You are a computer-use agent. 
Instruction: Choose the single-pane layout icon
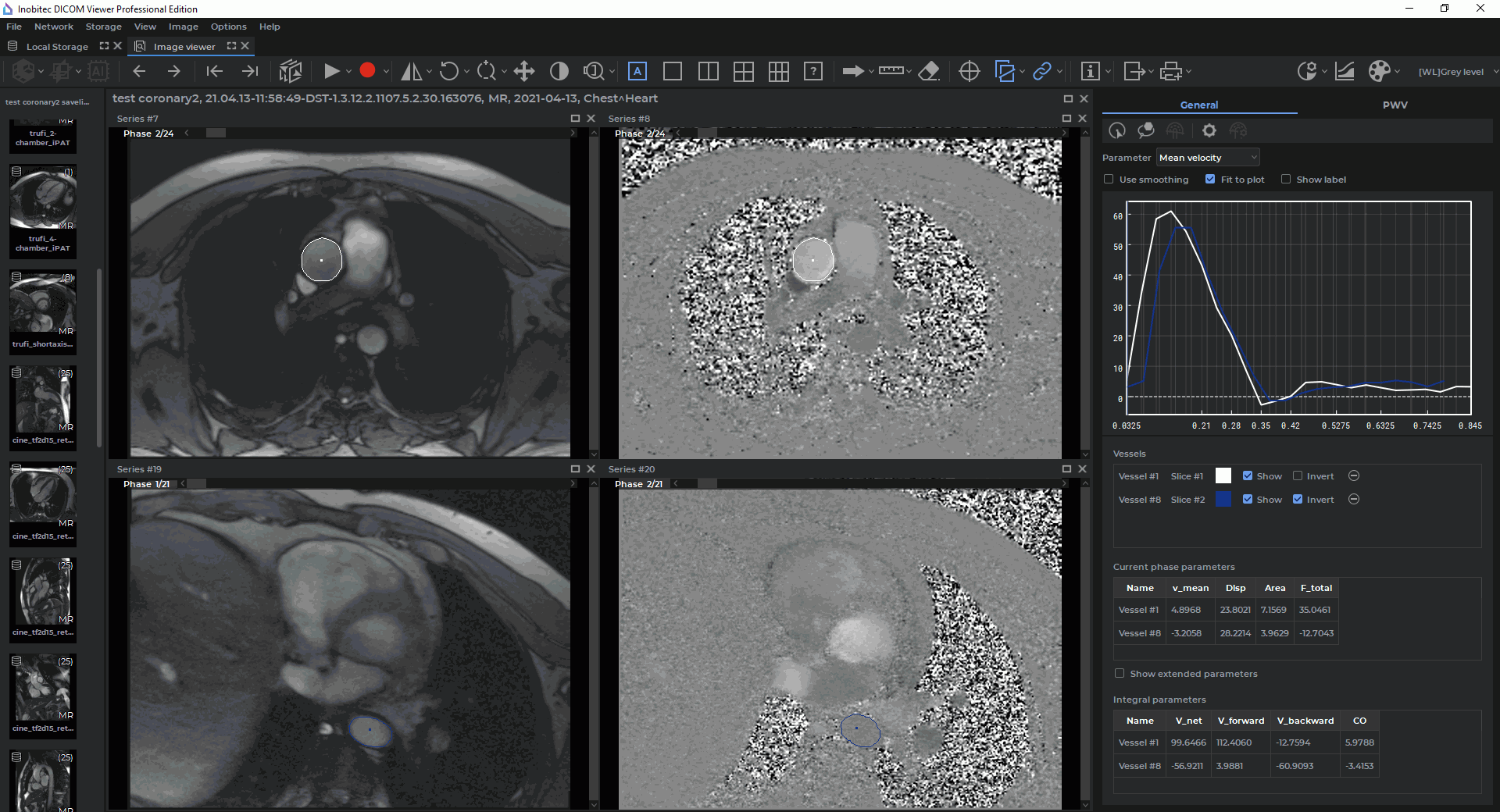[672, 71]
